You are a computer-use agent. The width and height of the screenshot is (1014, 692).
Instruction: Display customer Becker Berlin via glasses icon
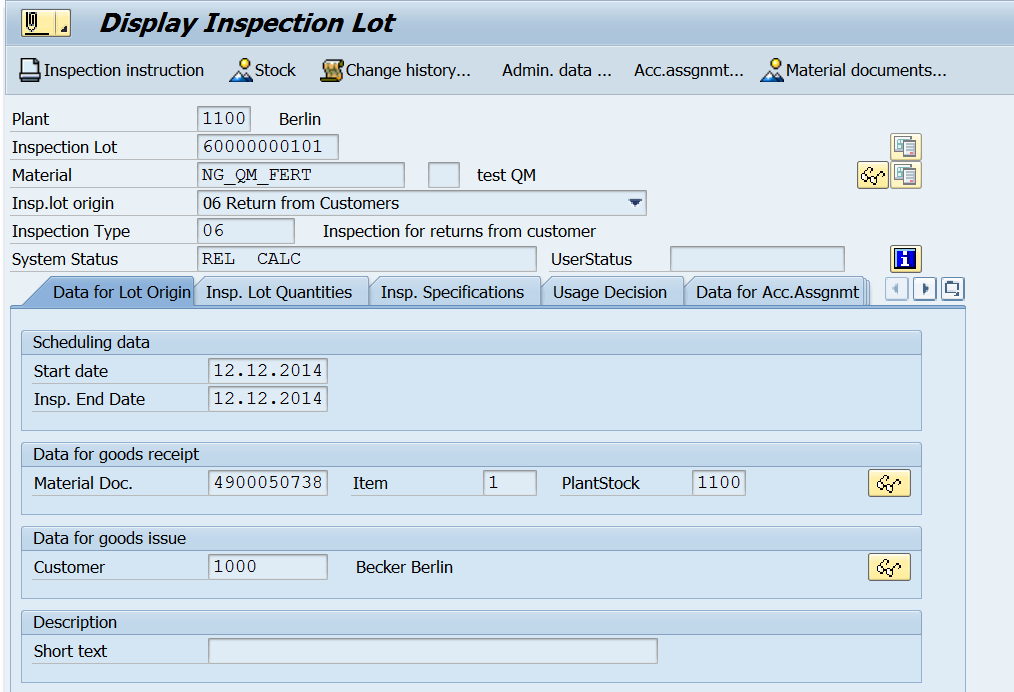(x=888, y=566)
